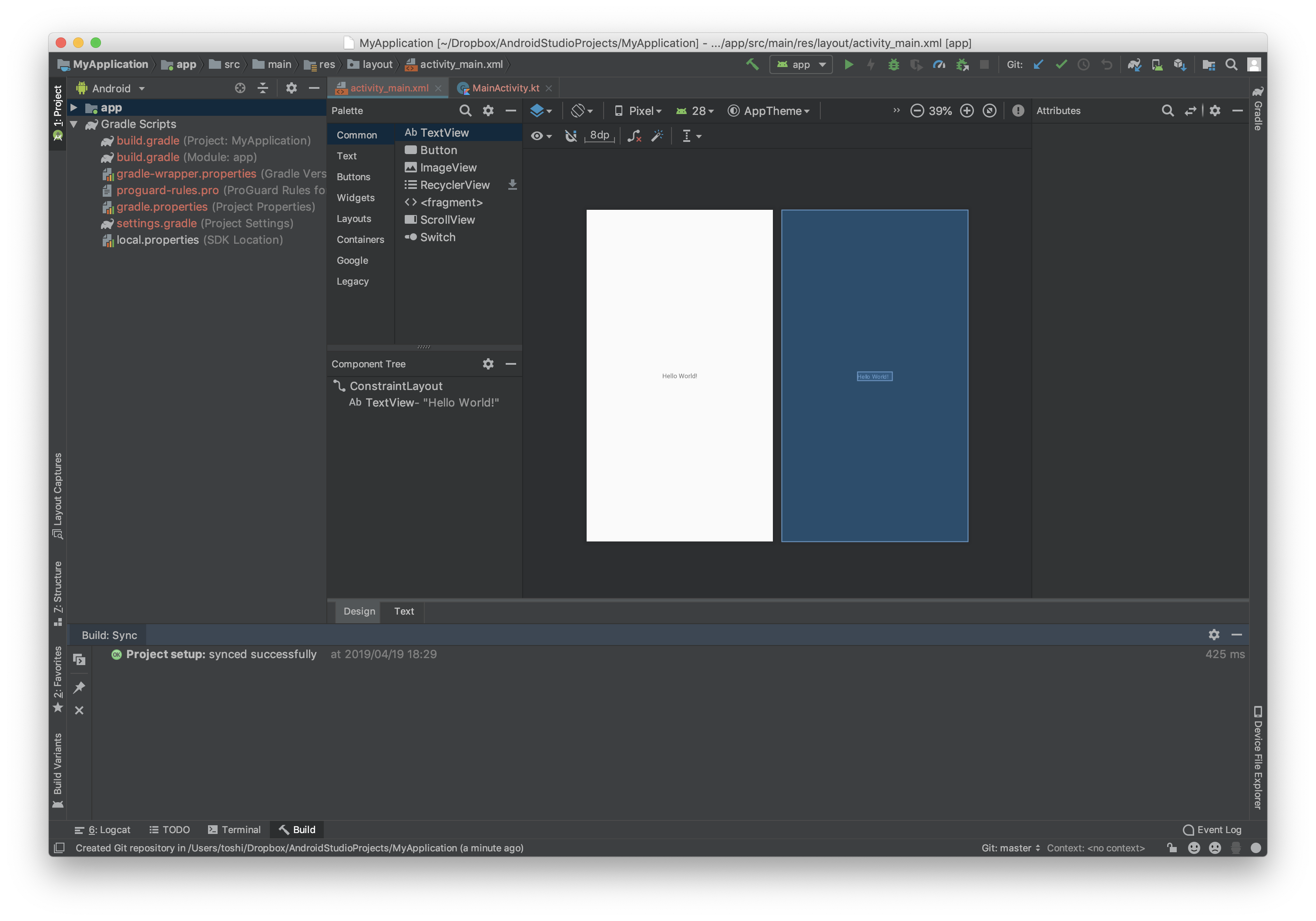This screenshot has width=1316, height=921.
Task: Open API level 28 dropdown
Action: [695, 111]
